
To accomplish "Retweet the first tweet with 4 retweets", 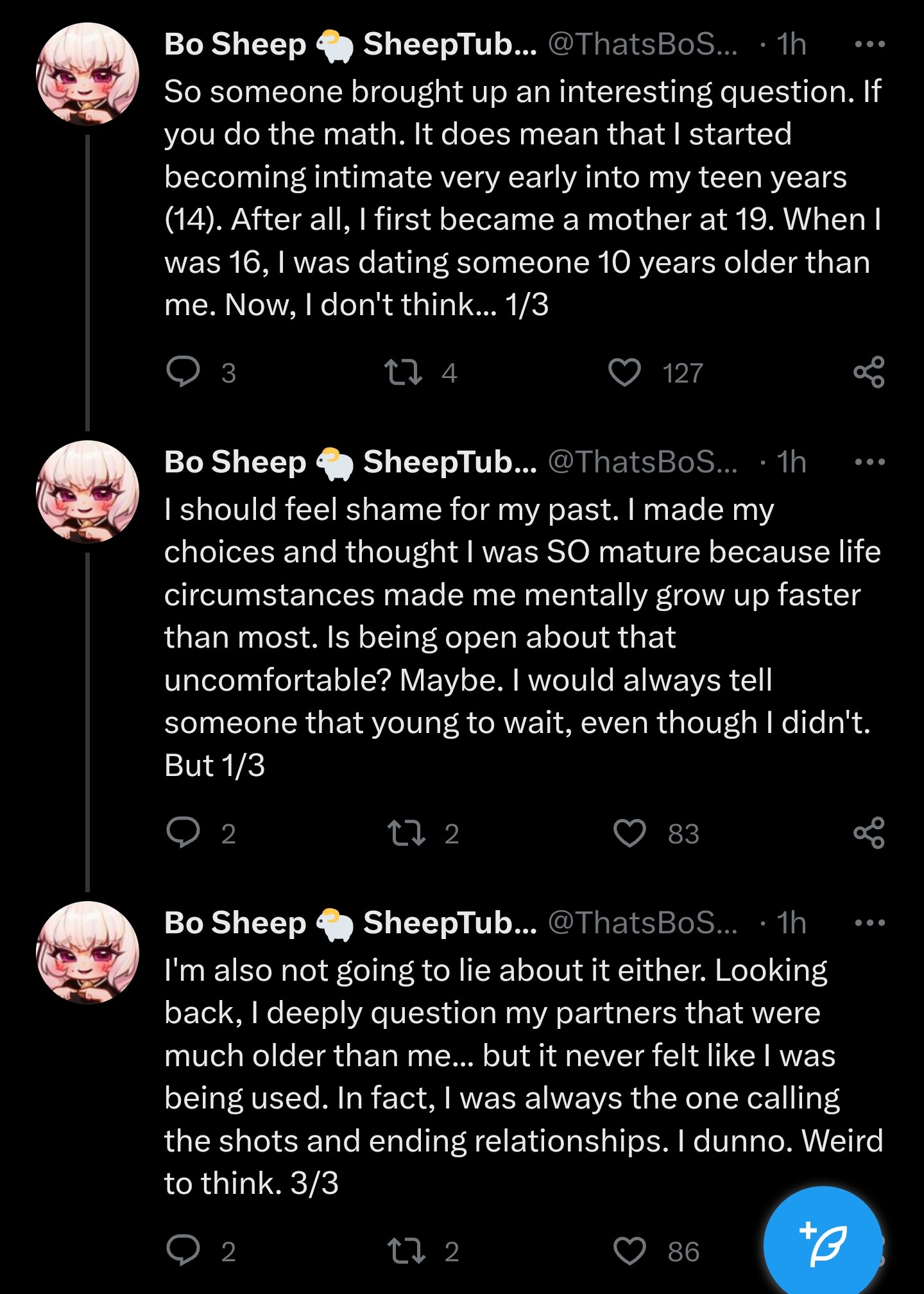I will (403, 372).
